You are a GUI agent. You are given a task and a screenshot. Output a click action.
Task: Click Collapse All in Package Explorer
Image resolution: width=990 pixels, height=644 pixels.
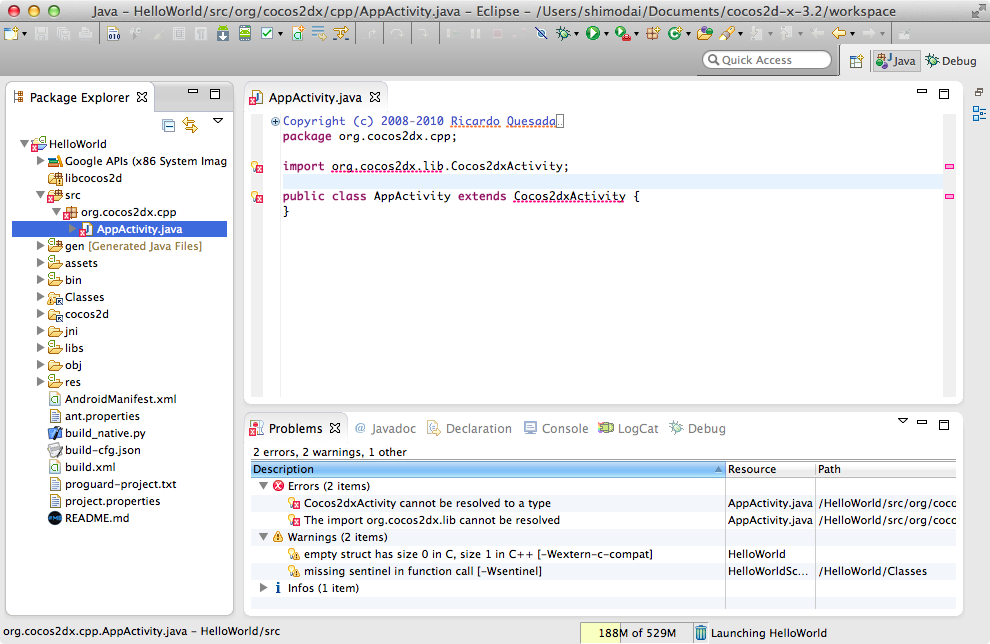pos(169,125)
